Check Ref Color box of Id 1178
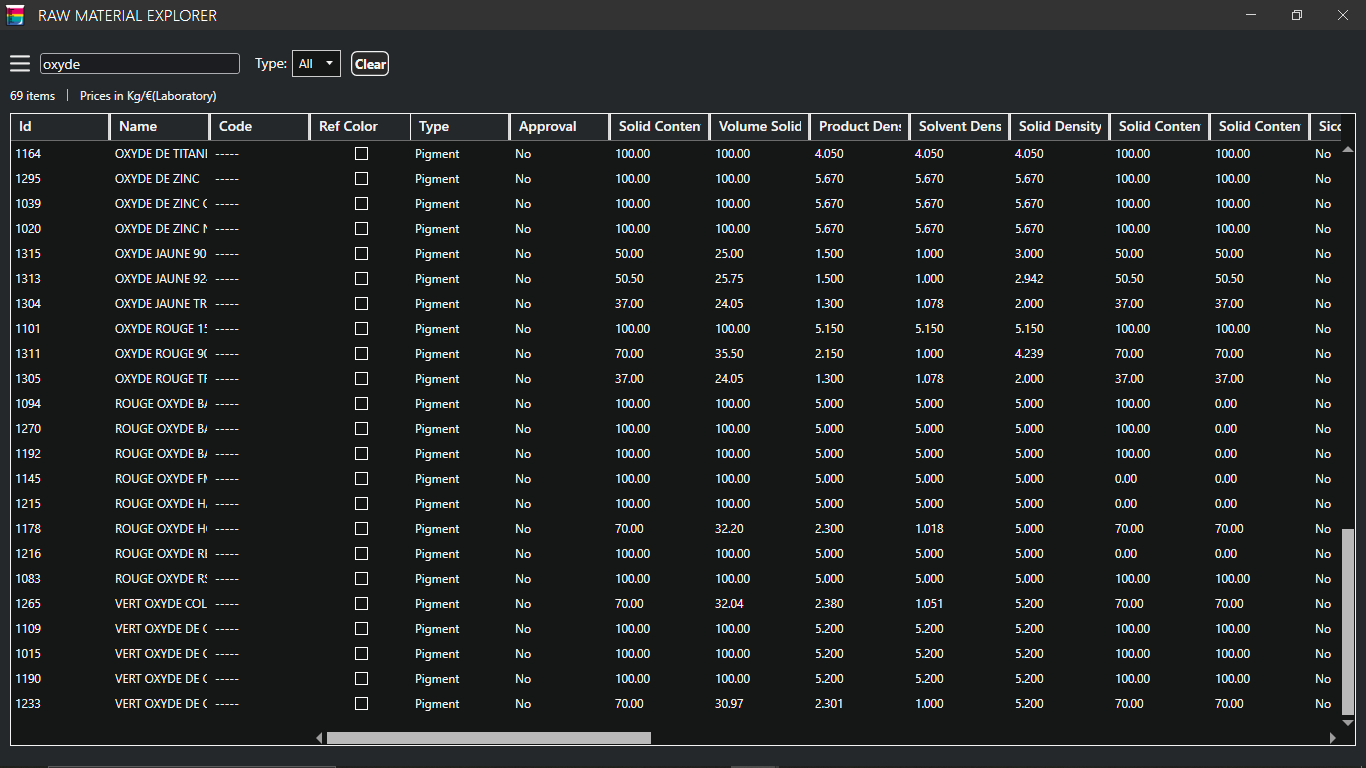Screen dimensions: 1366x768 pyautogui.click(x=361, y=529)
